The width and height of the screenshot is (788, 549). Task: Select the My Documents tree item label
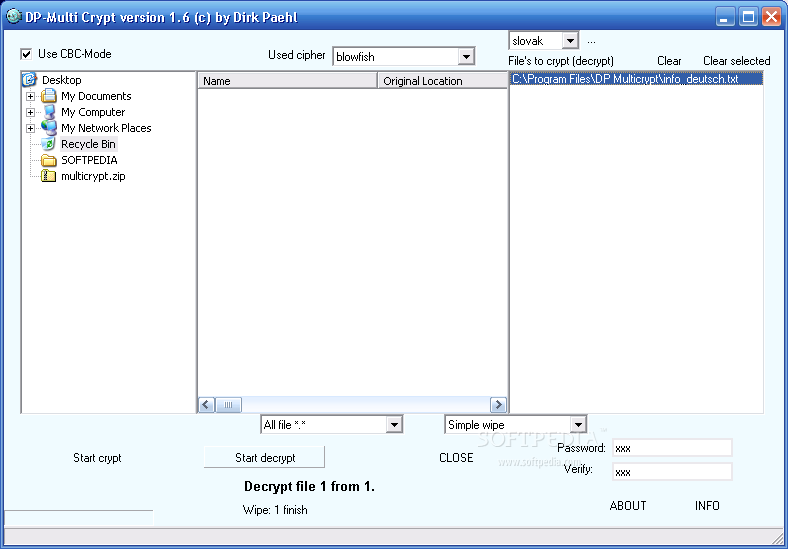[x=96, y=96]
